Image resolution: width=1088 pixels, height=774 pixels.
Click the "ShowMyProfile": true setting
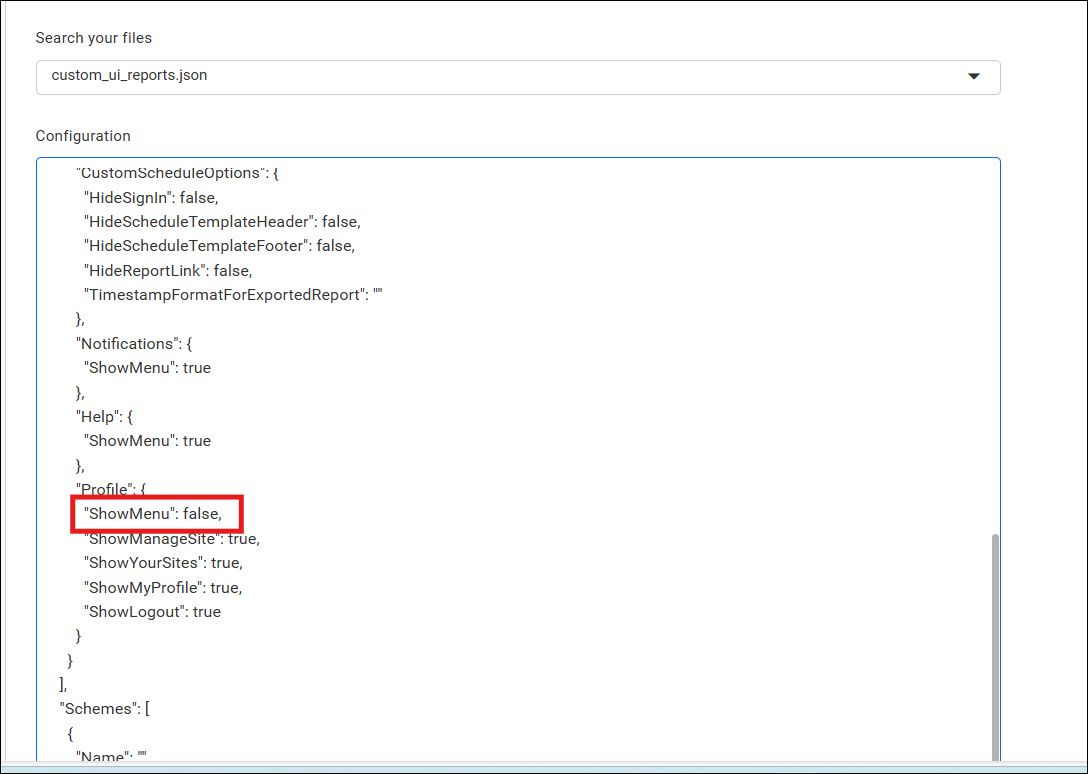(x=163, y=587)
